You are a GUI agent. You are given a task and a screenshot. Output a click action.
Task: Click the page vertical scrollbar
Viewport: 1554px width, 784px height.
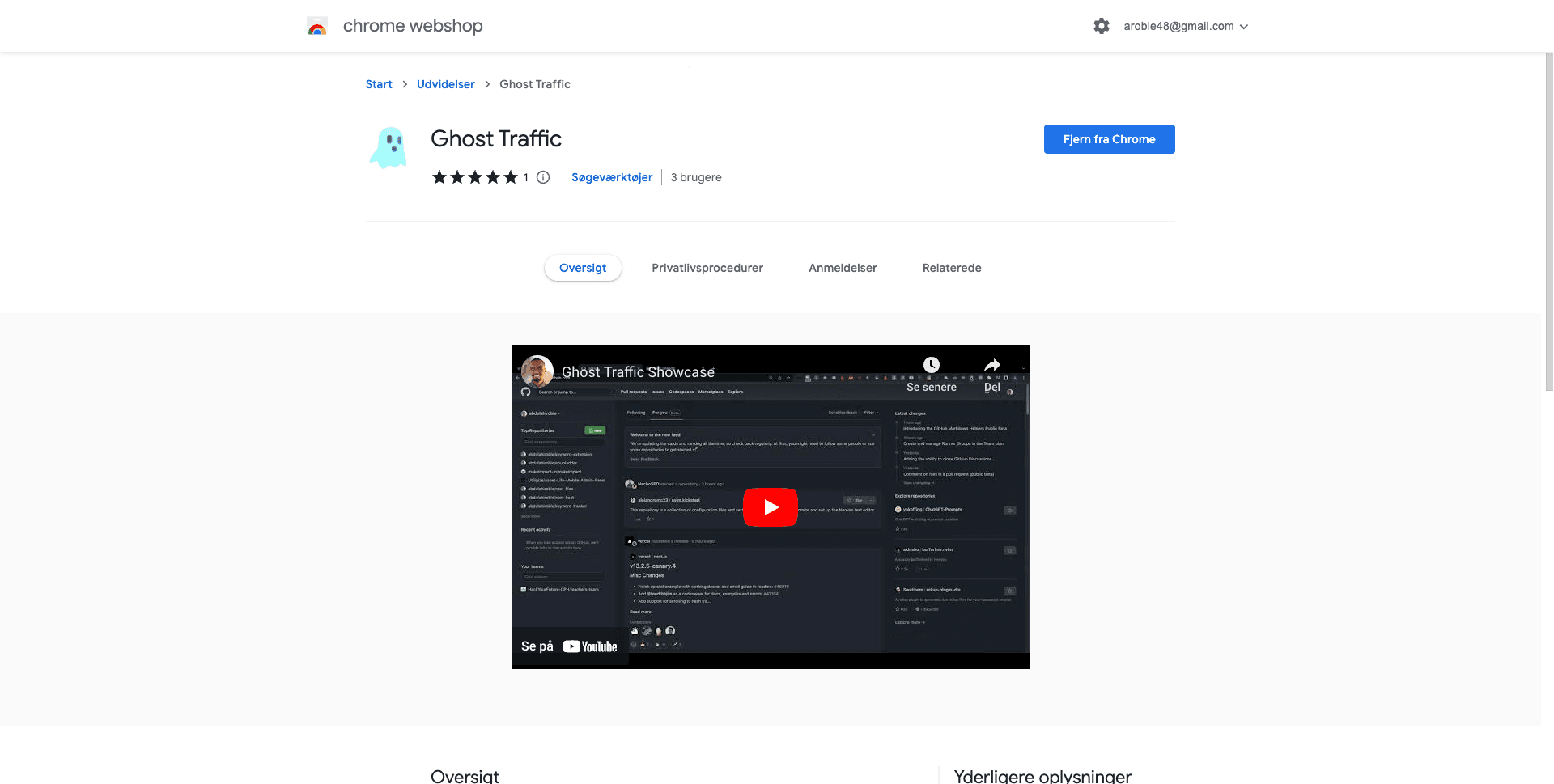pos(1548,222)
